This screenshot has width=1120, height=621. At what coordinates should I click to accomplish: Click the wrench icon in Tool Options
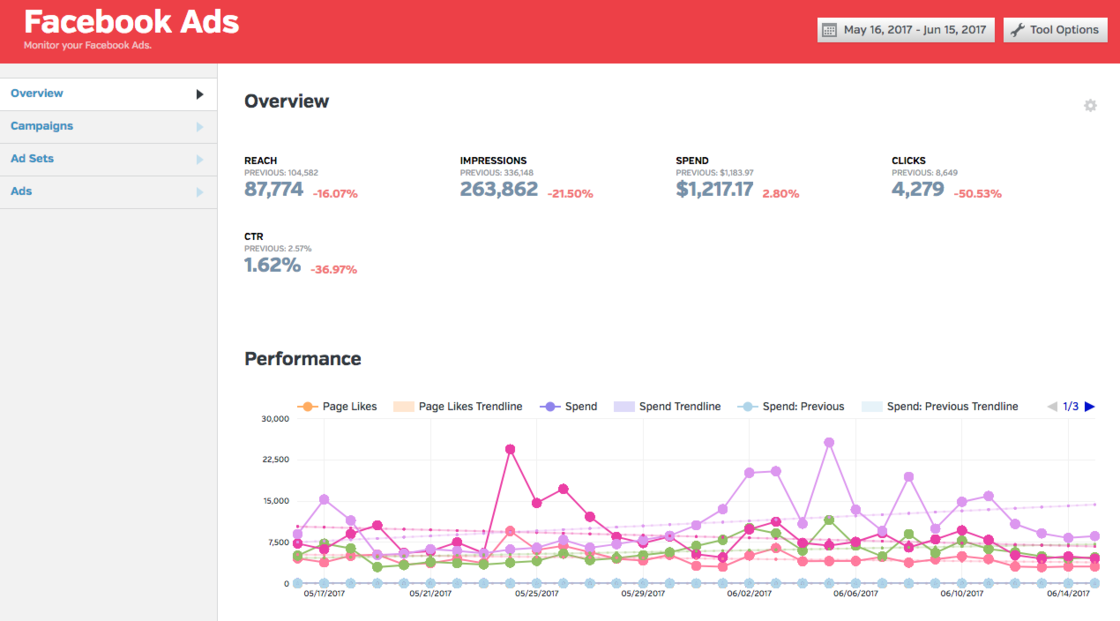coord(1017,30)
